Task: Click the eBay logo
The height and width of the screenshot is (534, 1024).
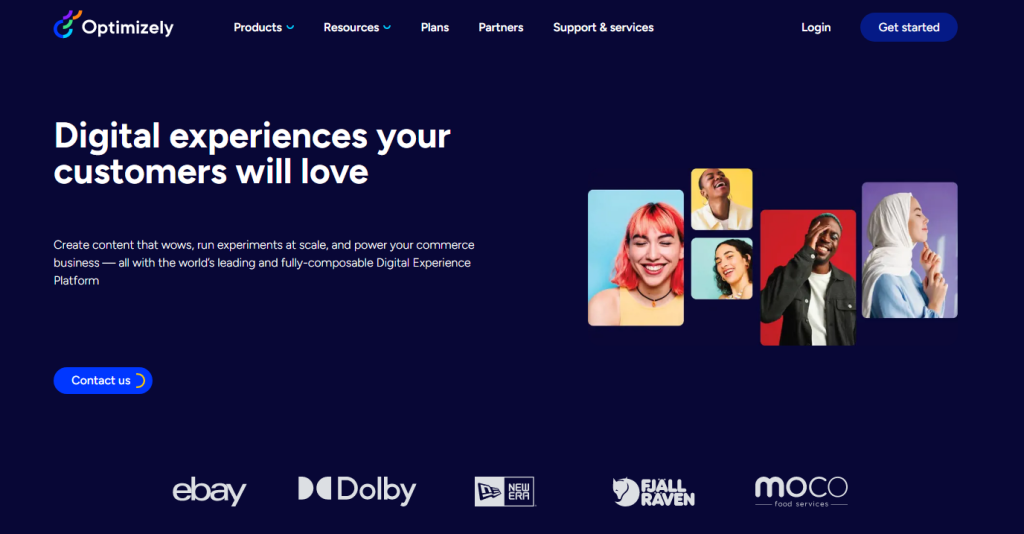Action: point(209,491)
